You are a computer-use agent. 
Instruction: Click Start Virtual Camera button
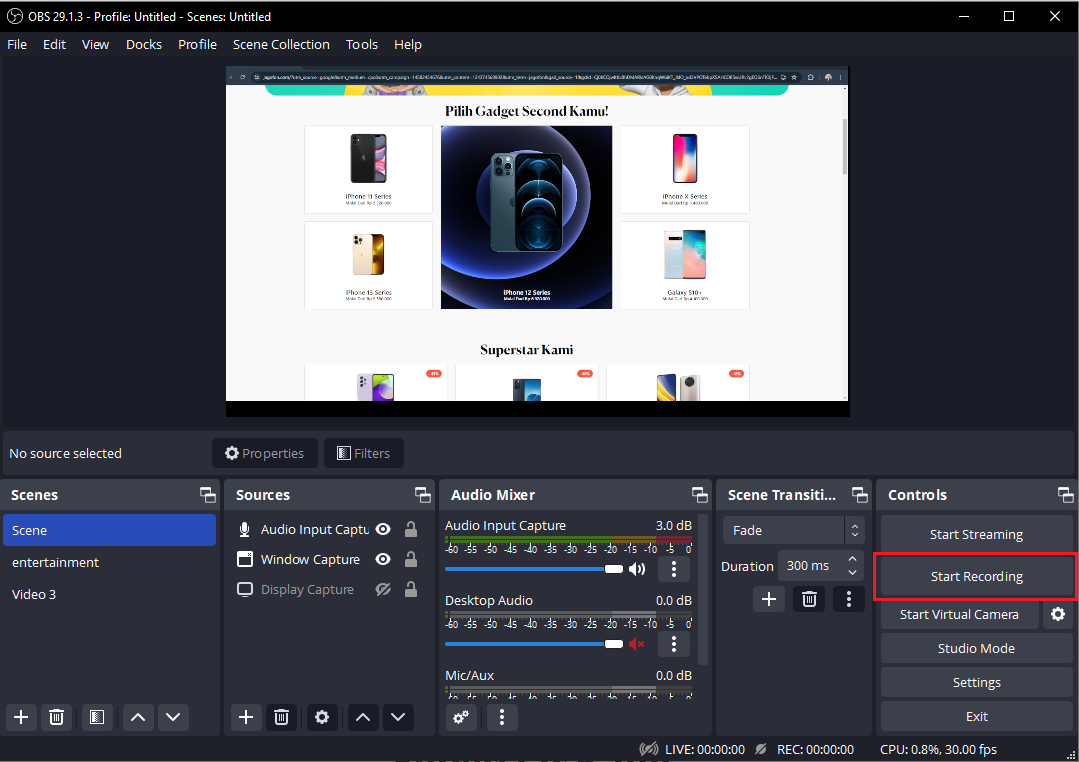point(959,614)
